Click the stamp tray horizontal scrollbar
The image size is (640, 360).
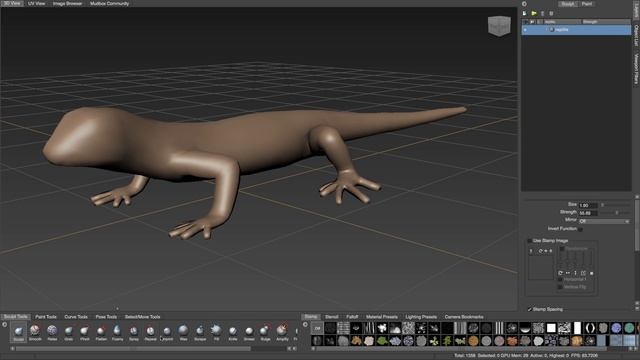pos(461,349)
